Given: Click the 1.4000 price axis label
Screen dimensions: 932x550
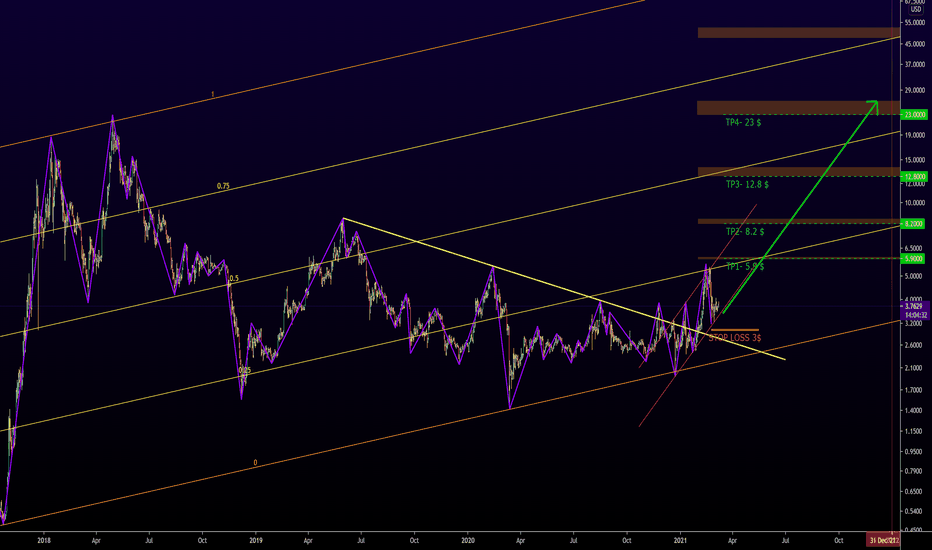Looking at the screenshot, I should coord(914,411).
